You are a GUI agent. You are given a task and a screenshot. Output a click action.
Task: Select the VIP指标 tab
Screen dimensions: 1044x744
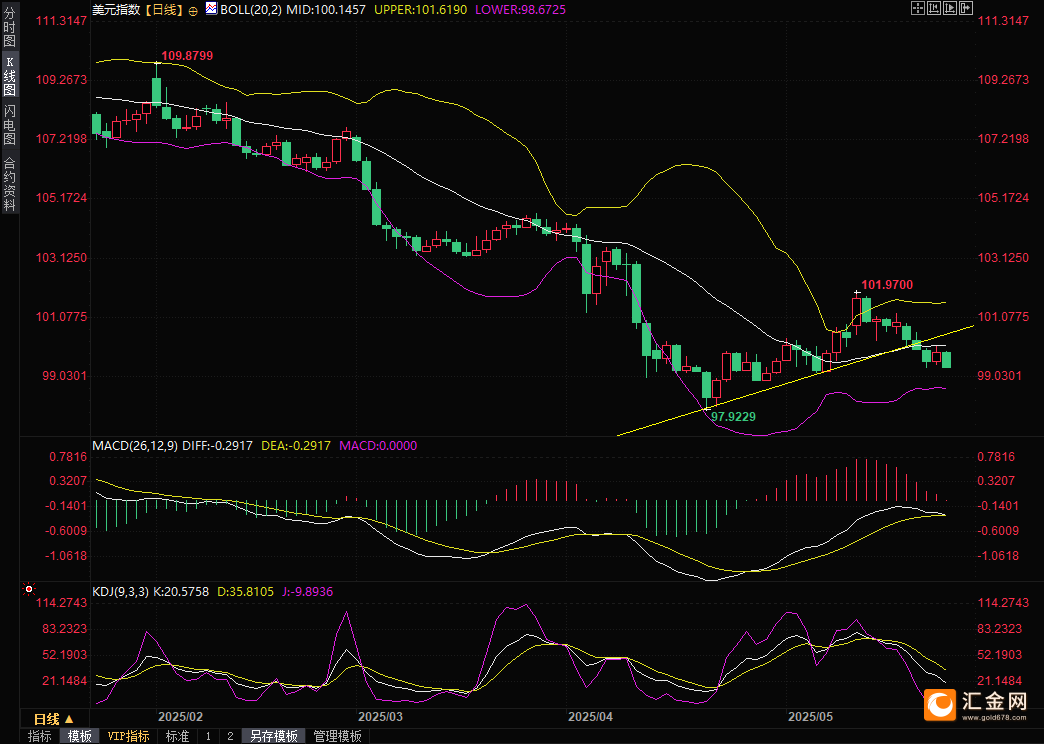129,736
